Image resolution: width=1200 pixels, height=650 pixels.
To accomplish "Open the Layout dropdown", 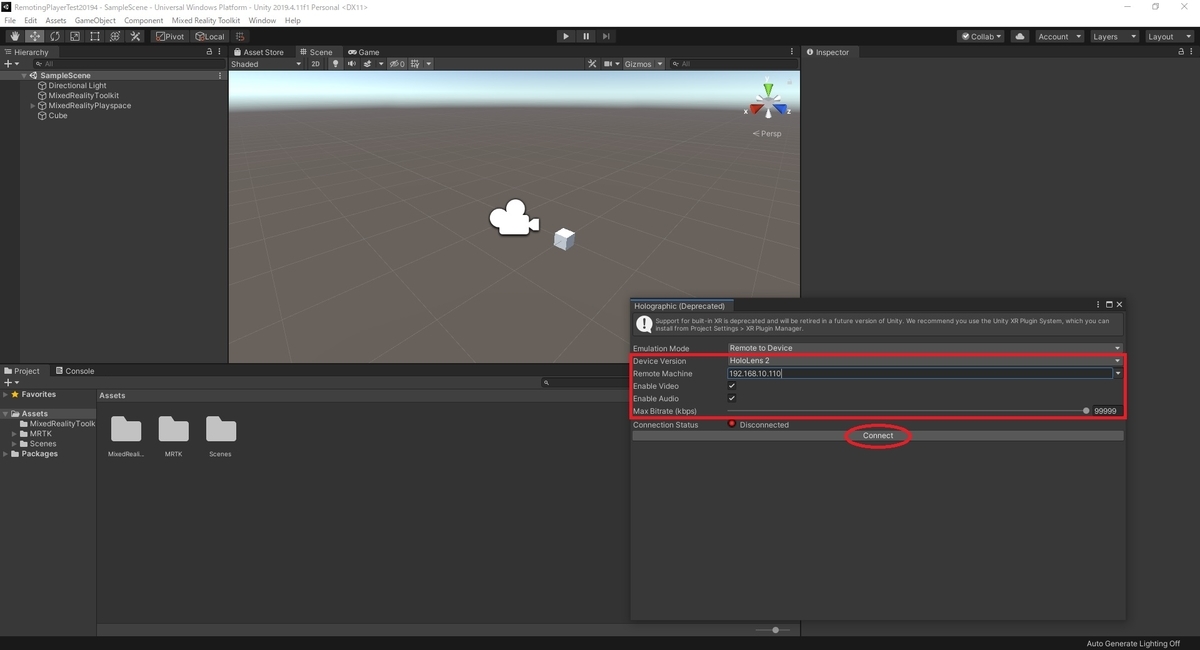I will (x=1169, y=36).
